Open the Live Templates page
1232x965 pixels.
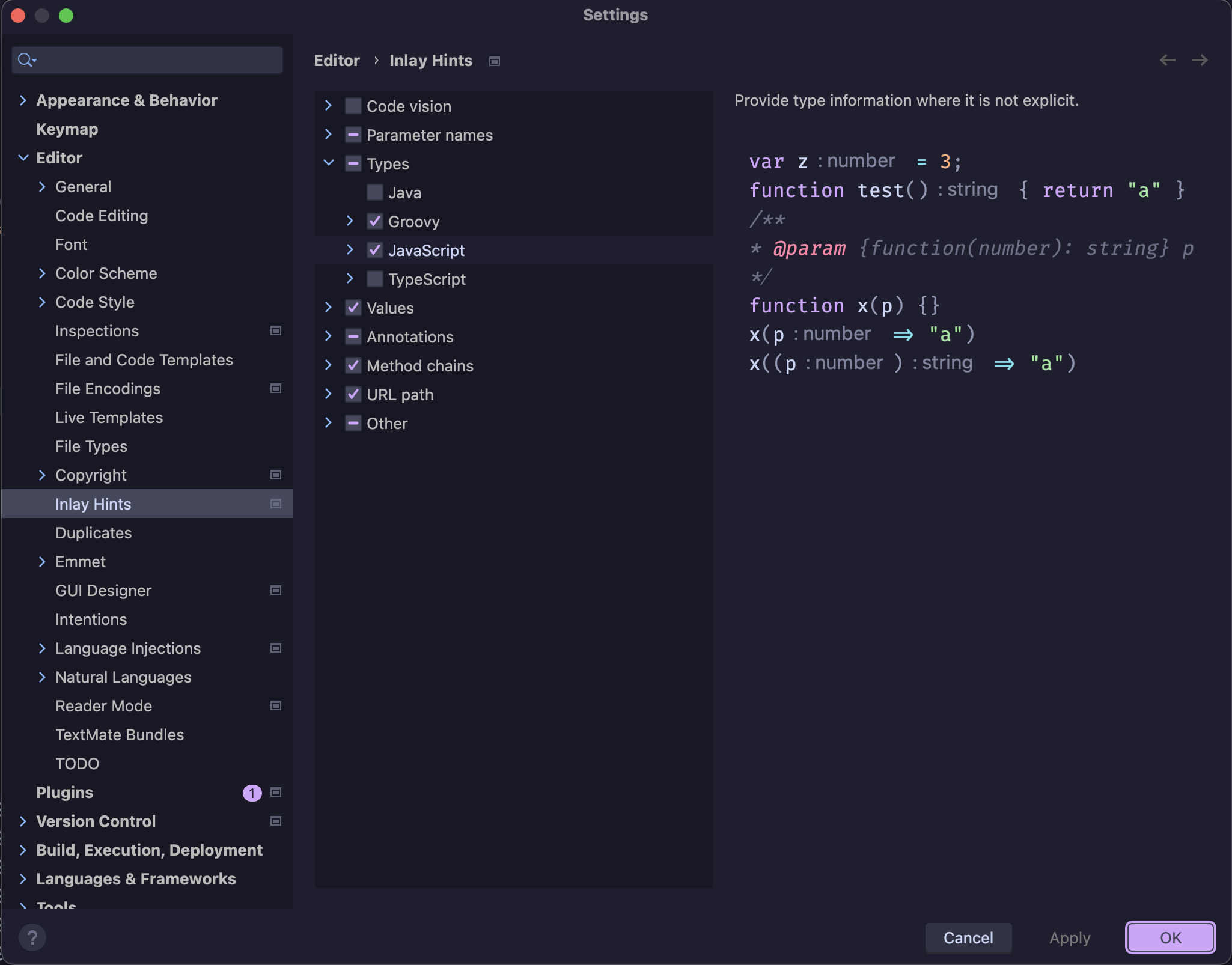coord(109,418)
